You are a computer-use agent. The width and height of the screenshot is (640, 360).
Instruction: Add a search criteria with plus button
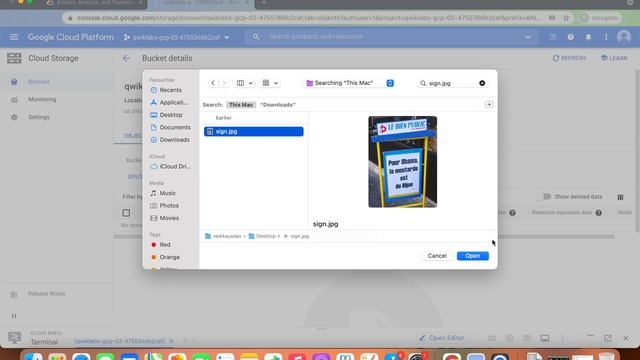point(489,104)
